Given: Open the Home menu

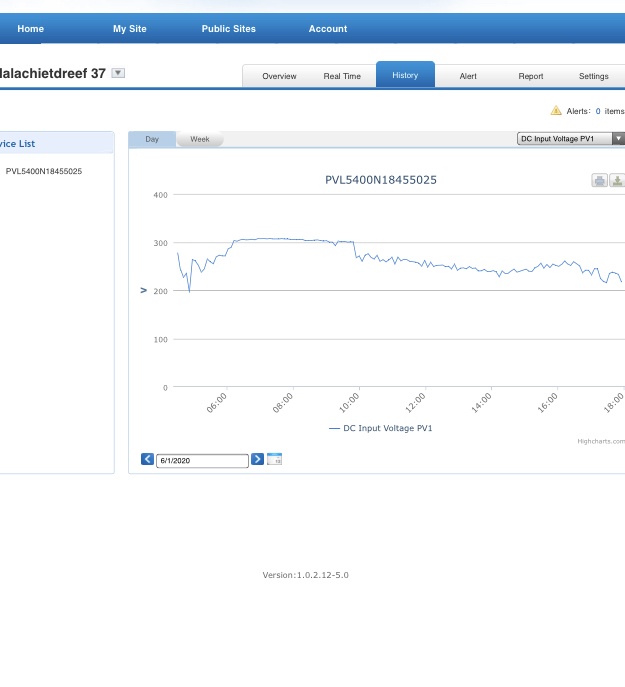Looking at the screenshot, I should pyautogui.click(x=30, y=28).
